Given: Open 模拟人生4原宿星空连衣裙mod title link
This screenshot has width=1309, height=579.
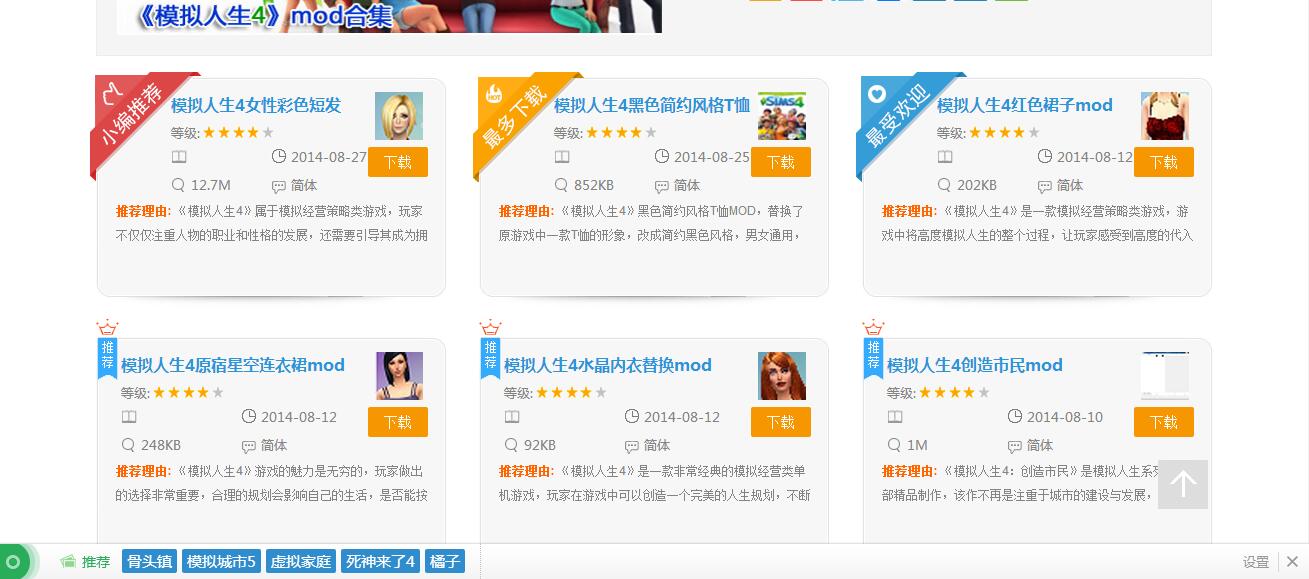Looking at the screenshot, I should tap(233, 365).
